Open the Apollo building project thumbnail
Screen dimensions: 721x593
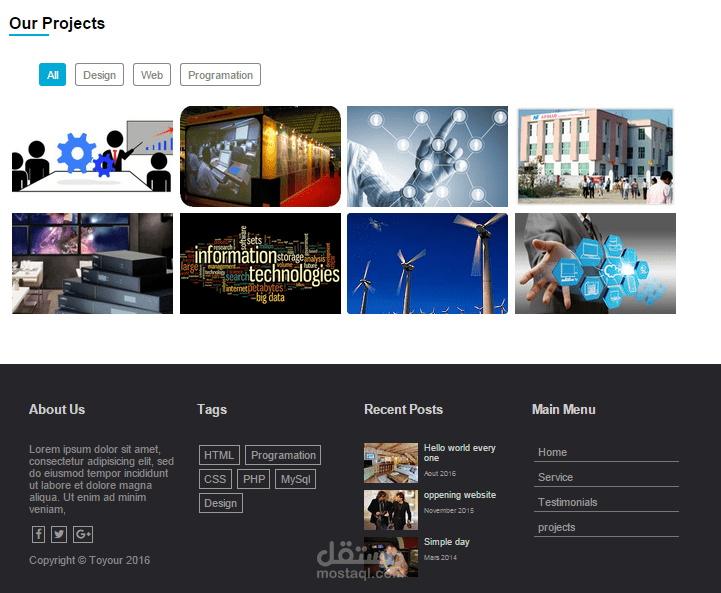(595, 156)
